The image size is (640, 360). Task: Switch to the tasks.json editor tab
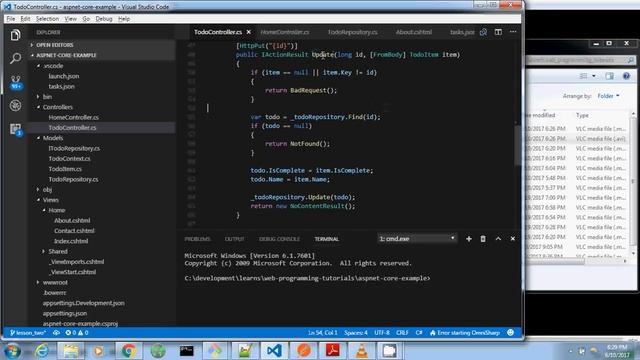pyautogui.click(x=462, y=32)
